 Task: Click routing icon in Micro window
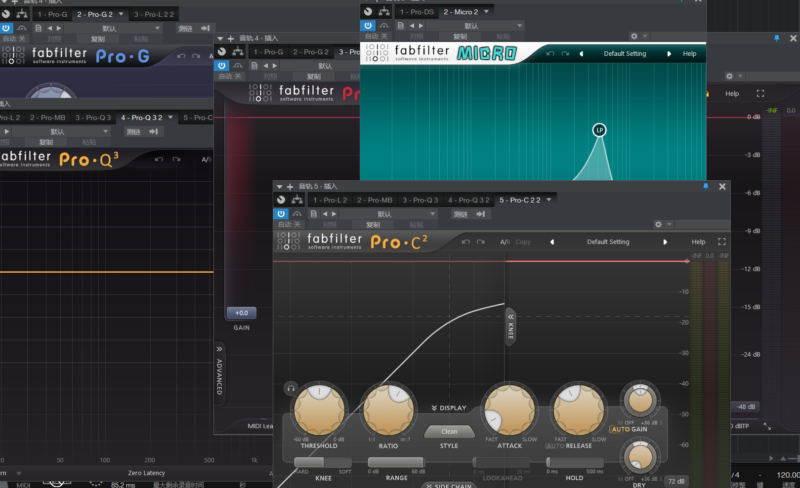tap(384, 11)
